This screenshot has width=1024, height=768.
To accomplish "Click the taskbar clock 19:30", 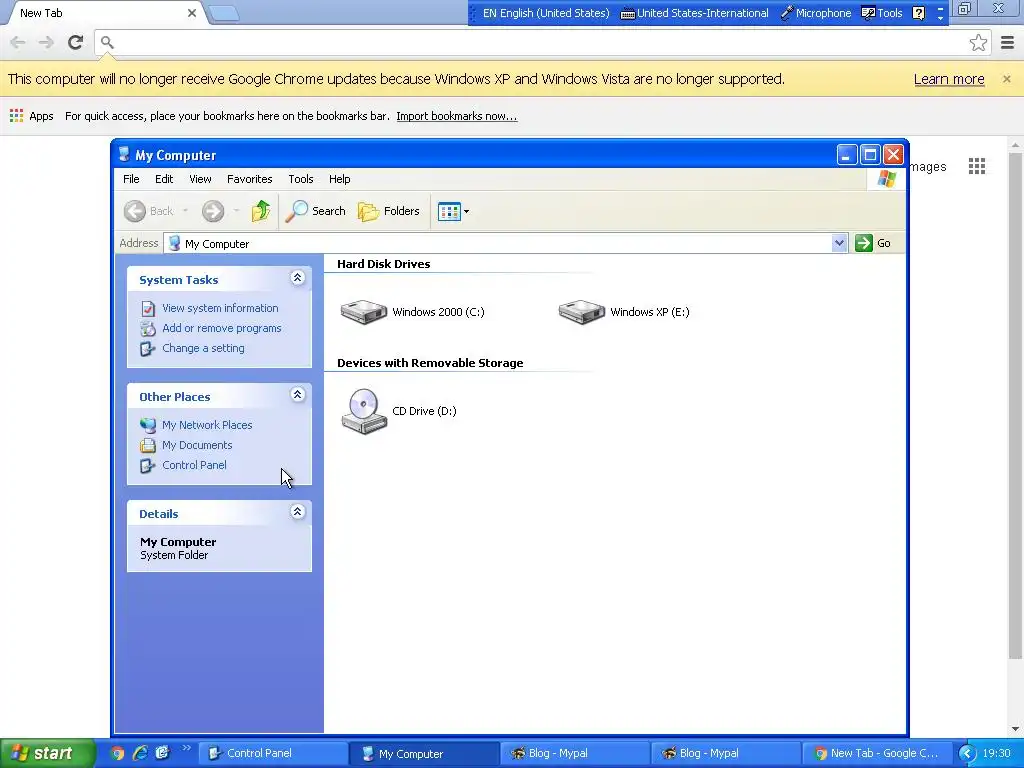I will pyautogui.click(x=996, y=753).
